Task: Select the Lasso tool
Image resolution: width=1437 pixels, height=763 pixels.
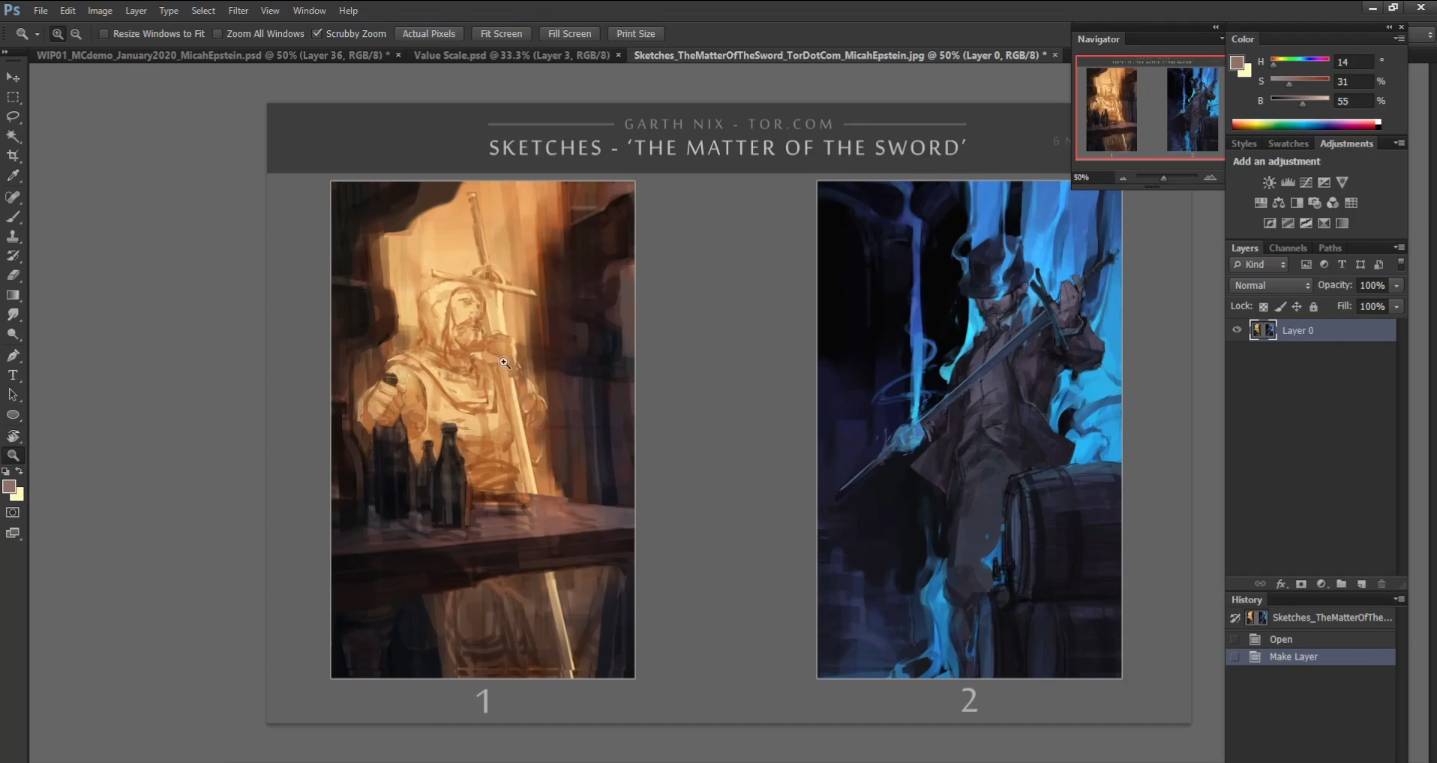Action: click(x=13, y=116)
